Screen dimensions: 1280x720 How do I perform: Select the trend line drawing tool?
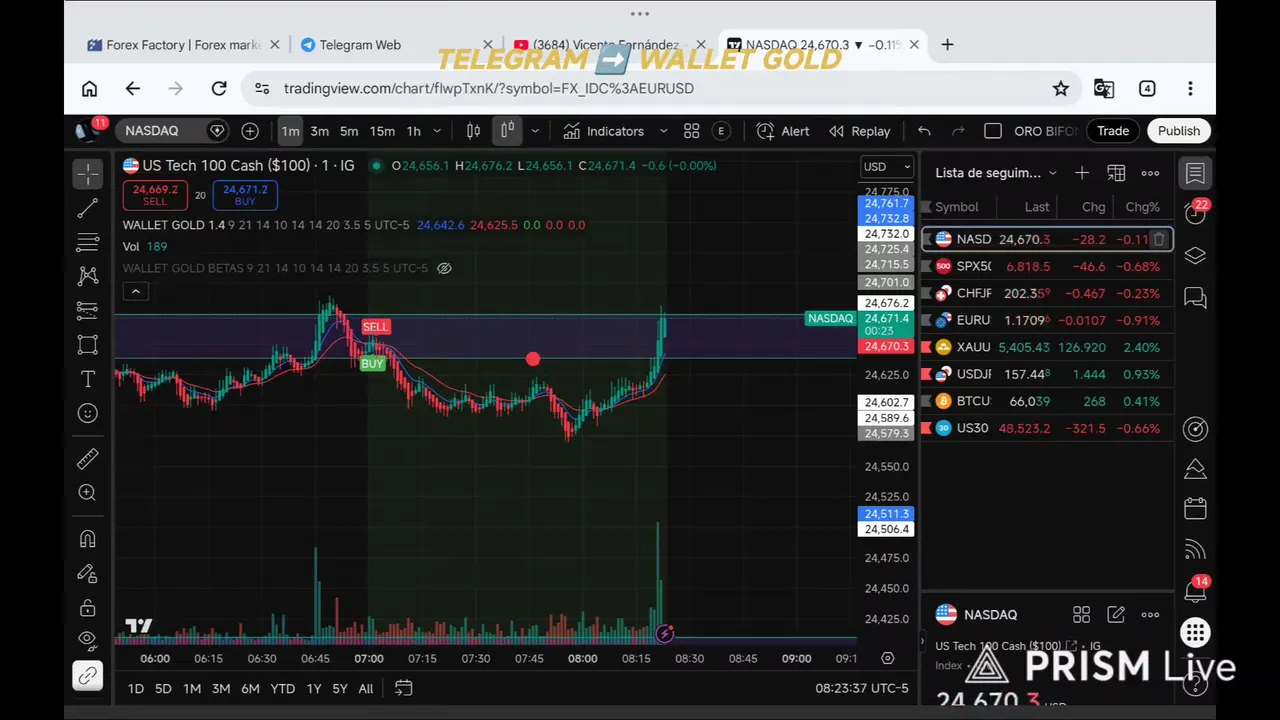pyautogui.click(x=88, y=208)
